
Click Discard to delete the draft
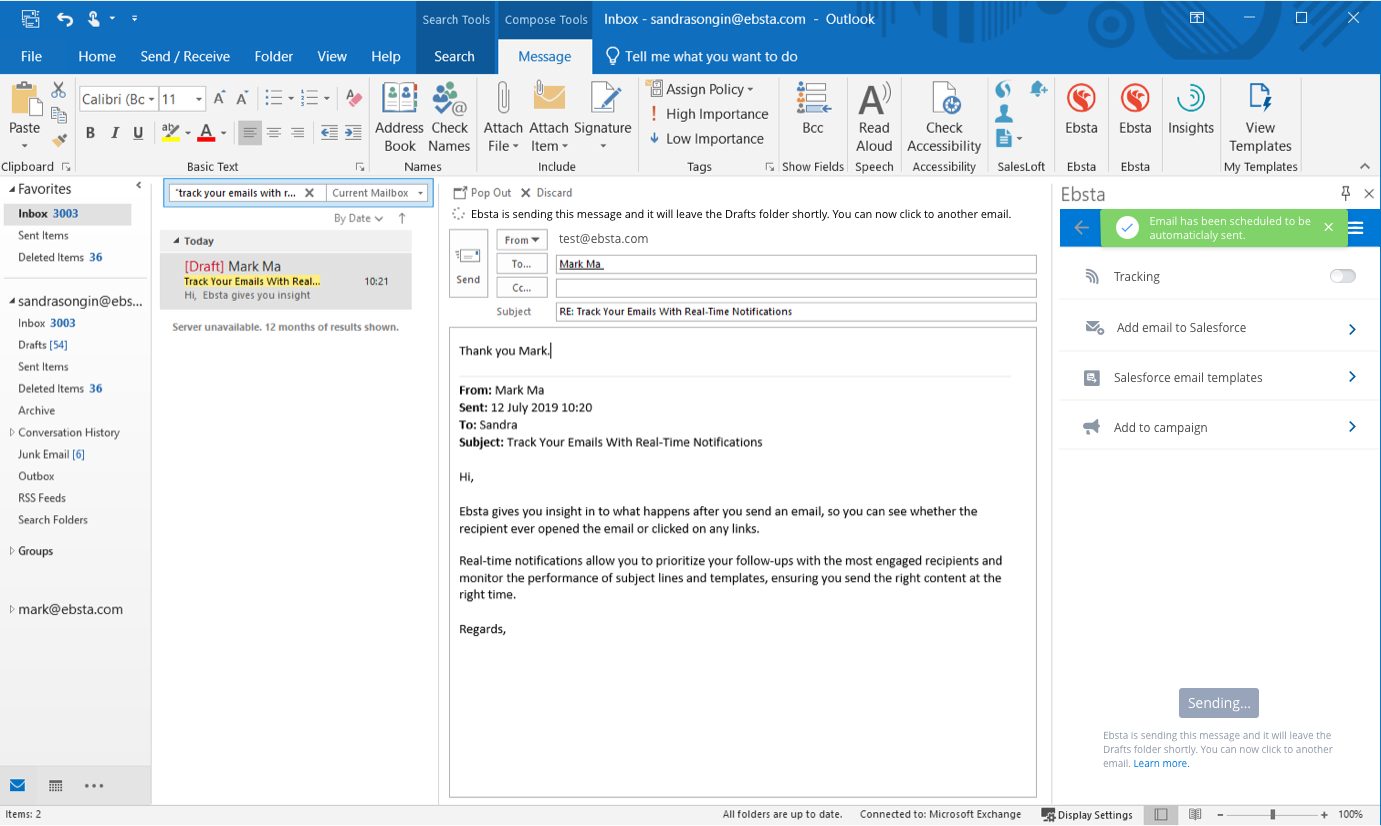546,193
